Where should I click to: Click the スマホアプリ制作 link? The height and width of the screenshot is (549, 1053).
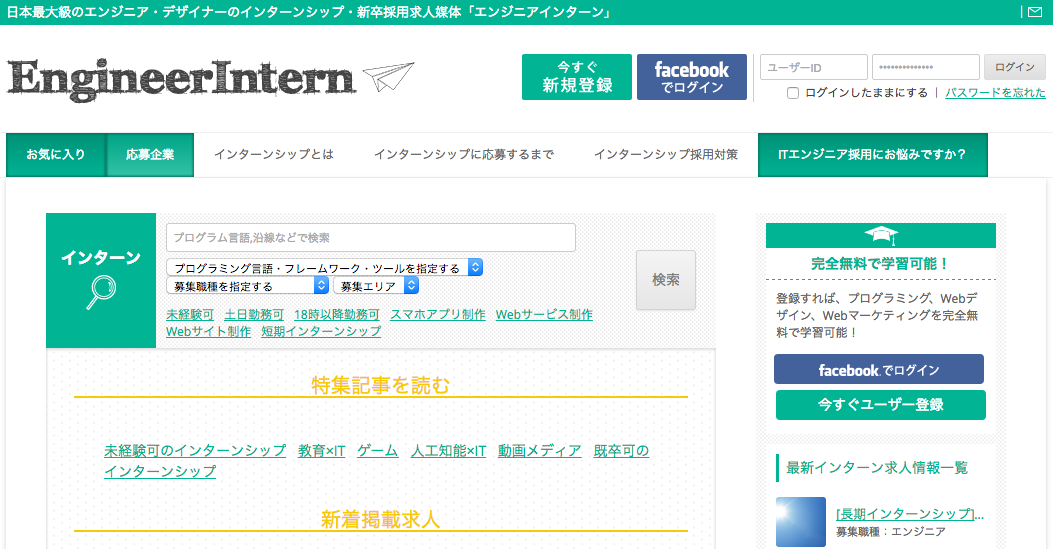tap(438, 314)
